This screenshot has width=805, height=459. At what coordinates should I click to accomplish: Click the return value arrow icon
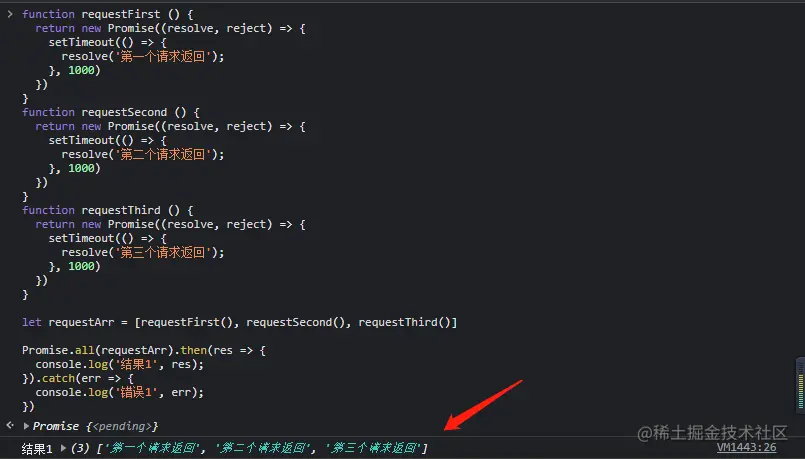click(x=10, y=425)
